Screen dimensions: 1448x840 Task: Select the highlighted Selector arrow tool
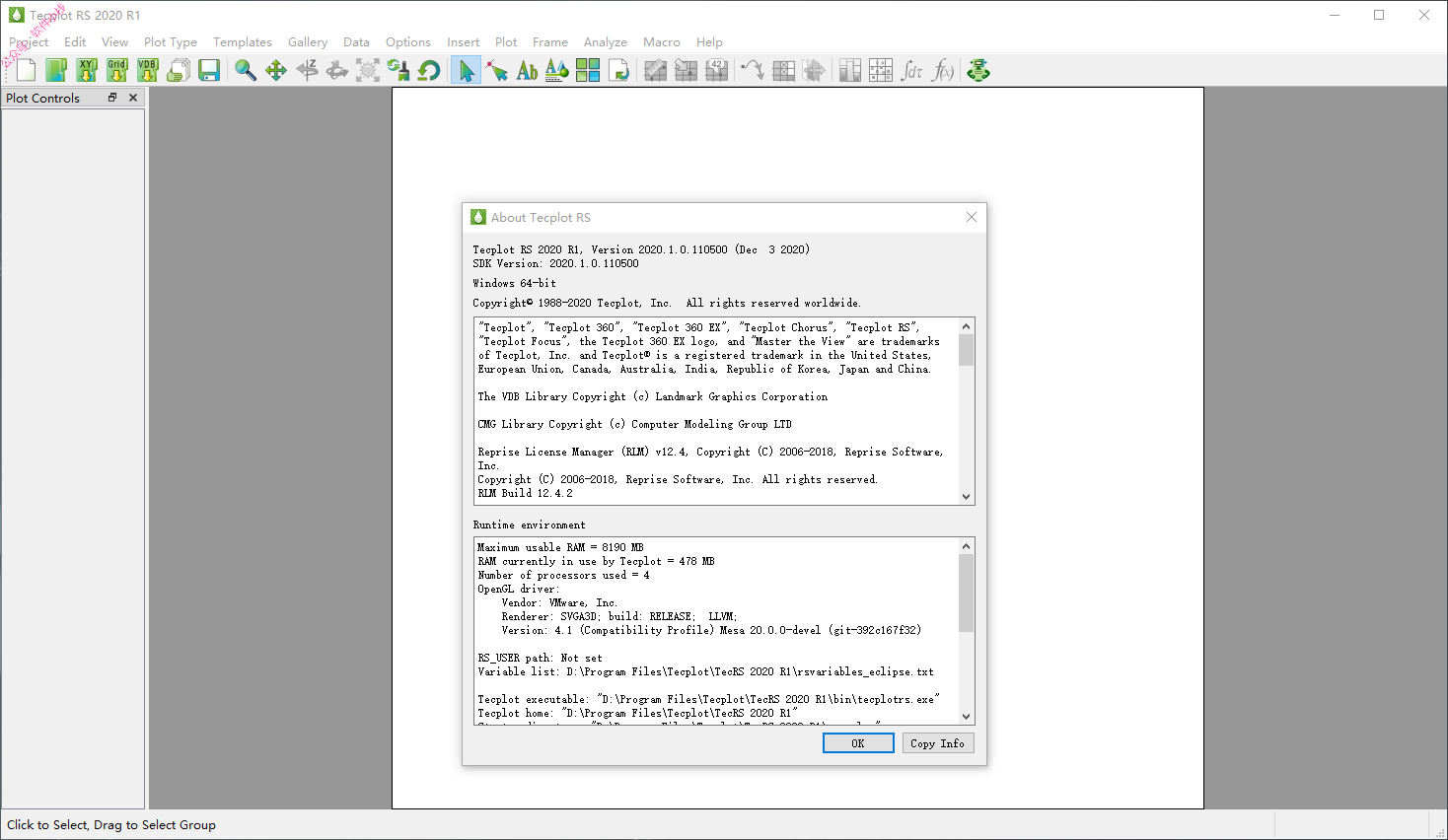pyautogui.click(x=466, y=70)
